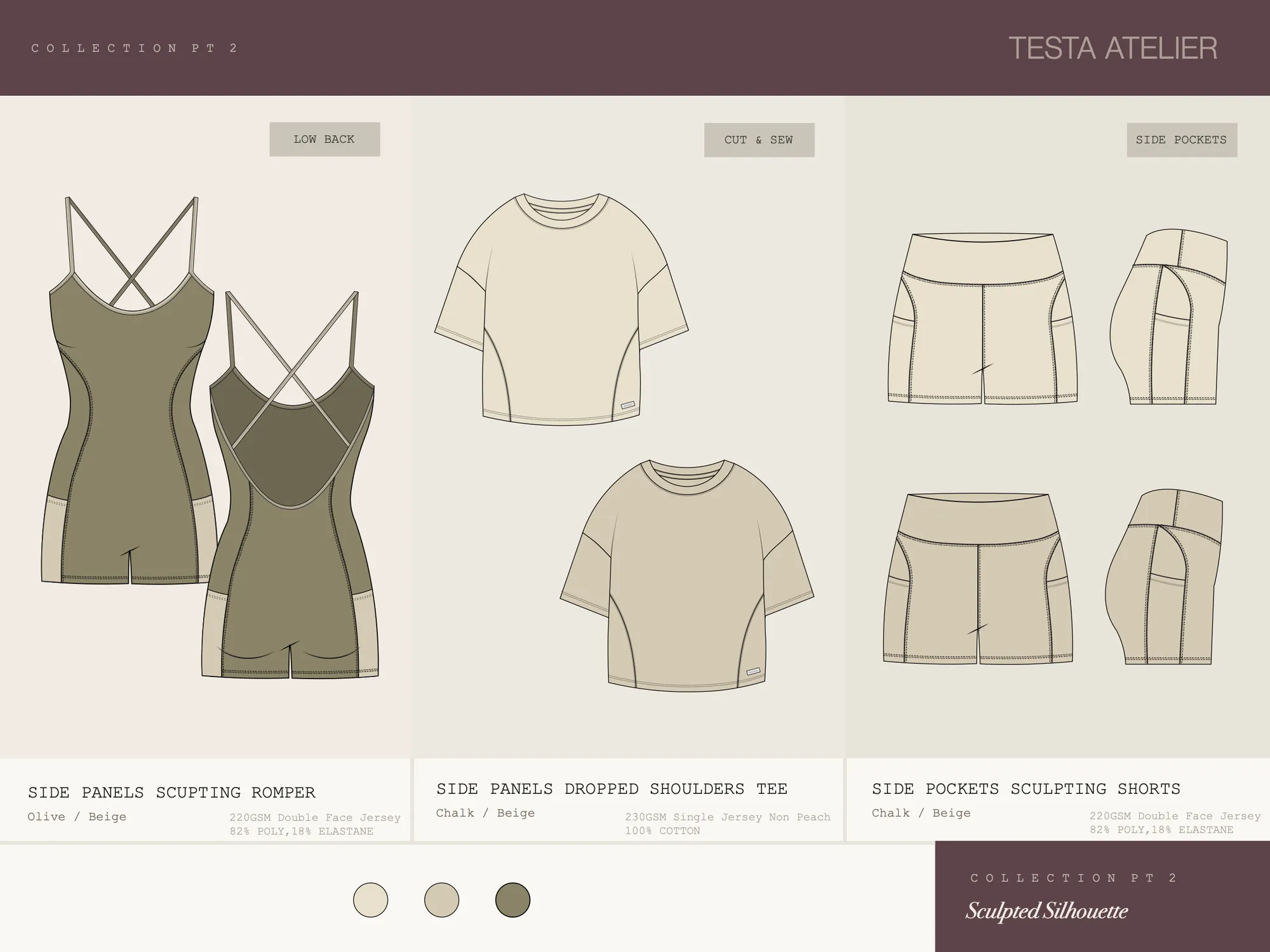Click the COLLECTION PT 2 header text
Image resolution: width=1270 pixels, height=952 pixels.
134,48
